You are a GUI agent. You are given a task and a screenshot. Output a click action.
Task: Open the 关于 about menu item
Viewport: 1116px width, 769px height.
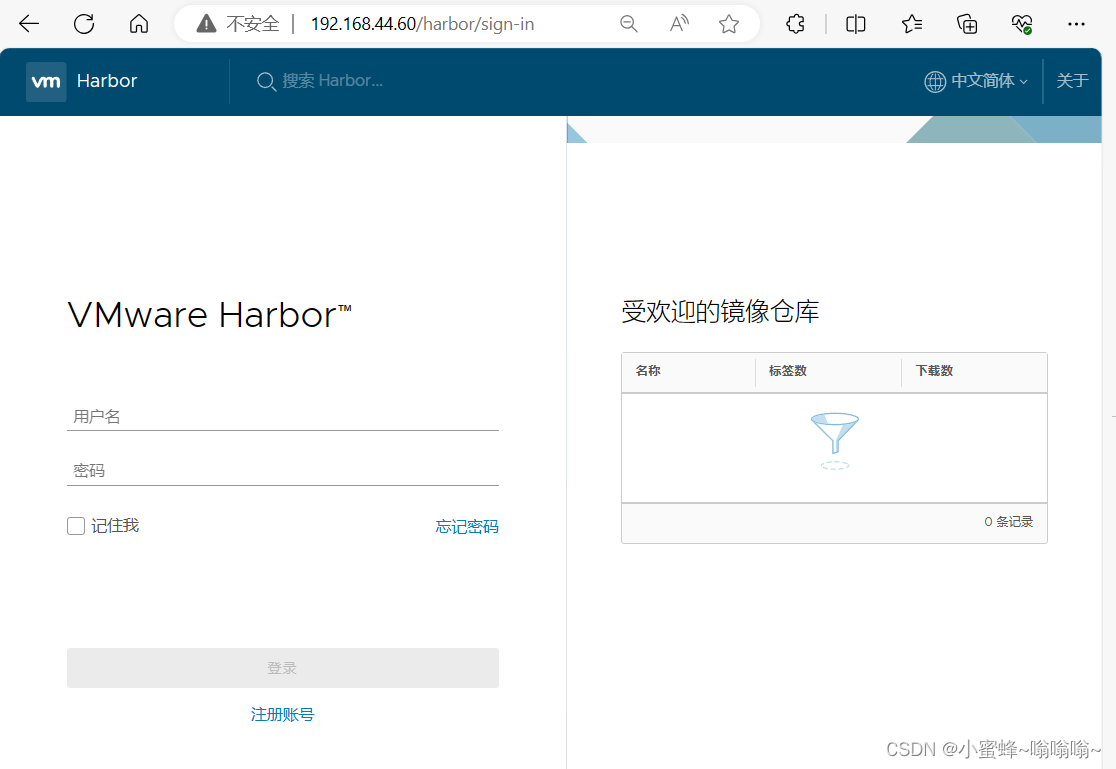point(1072,81)
